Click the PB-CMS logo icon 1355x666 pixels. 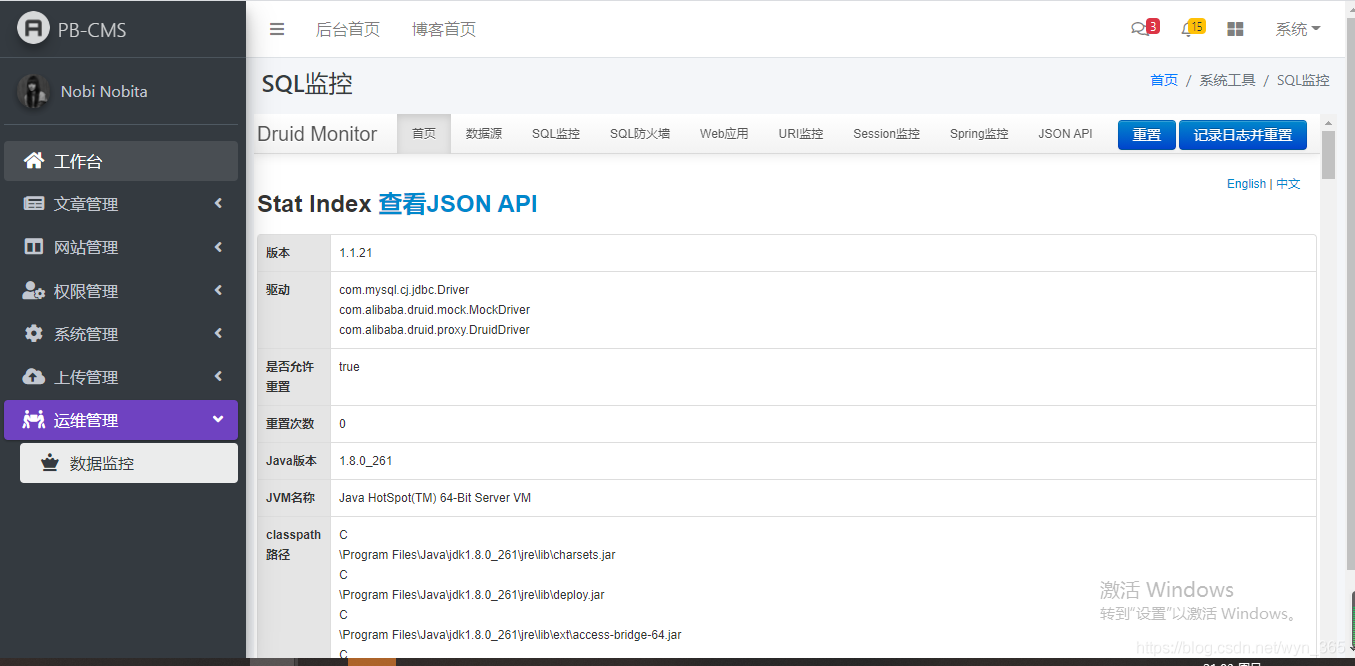[33, 28]
